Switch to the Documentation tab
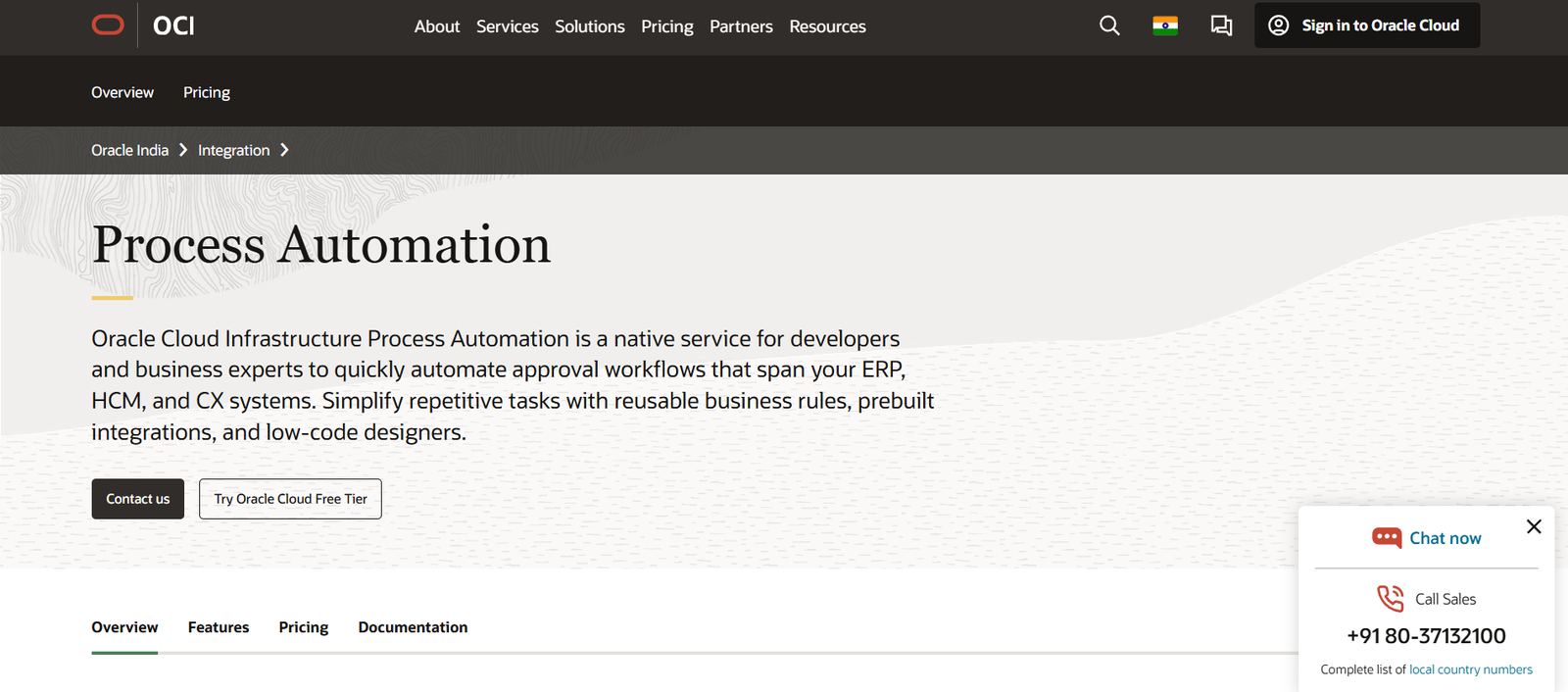 (x=413, y=627)
